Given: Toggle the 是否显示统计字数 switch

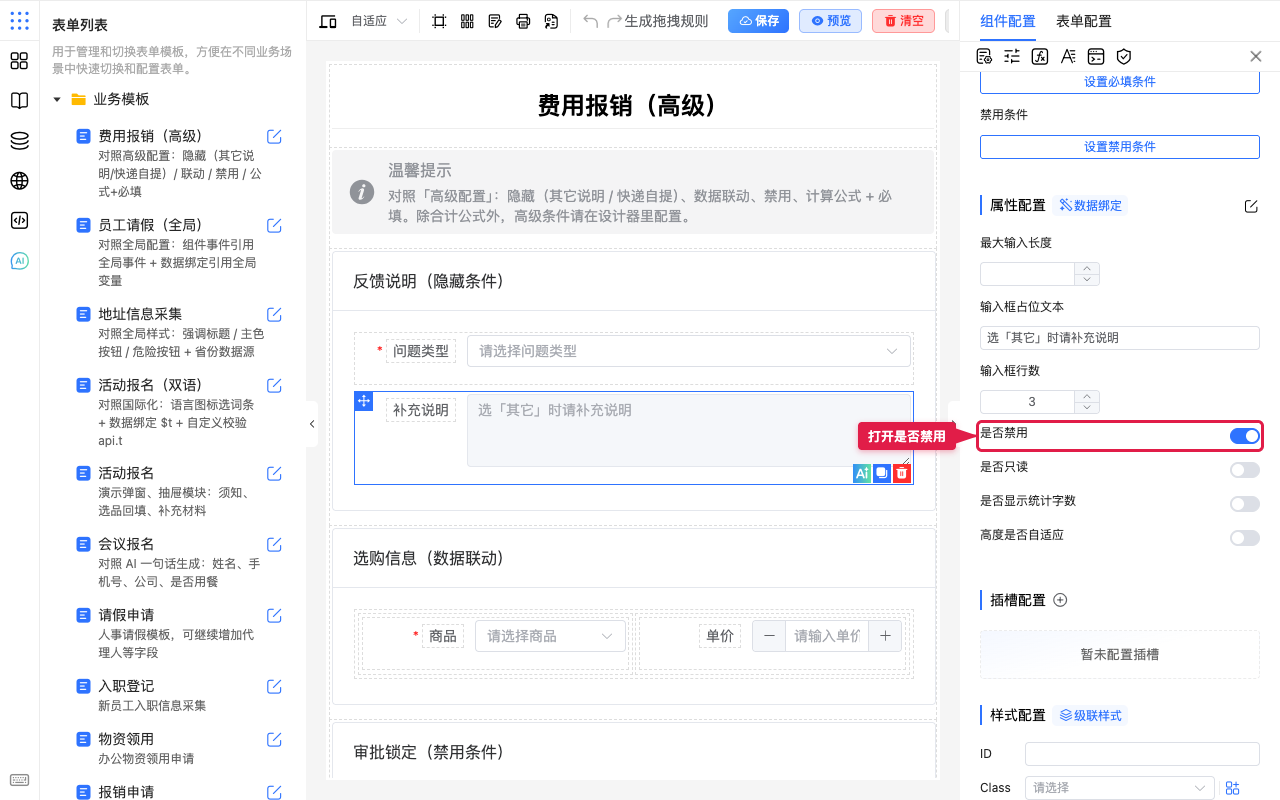Looking at the screenshot, I should (1245, 504).
